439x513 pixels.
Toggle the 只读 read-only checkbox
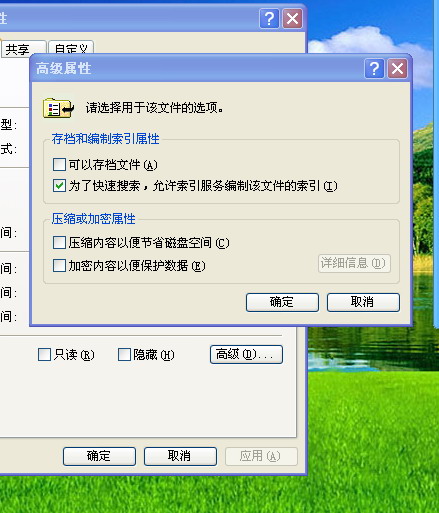45,355
